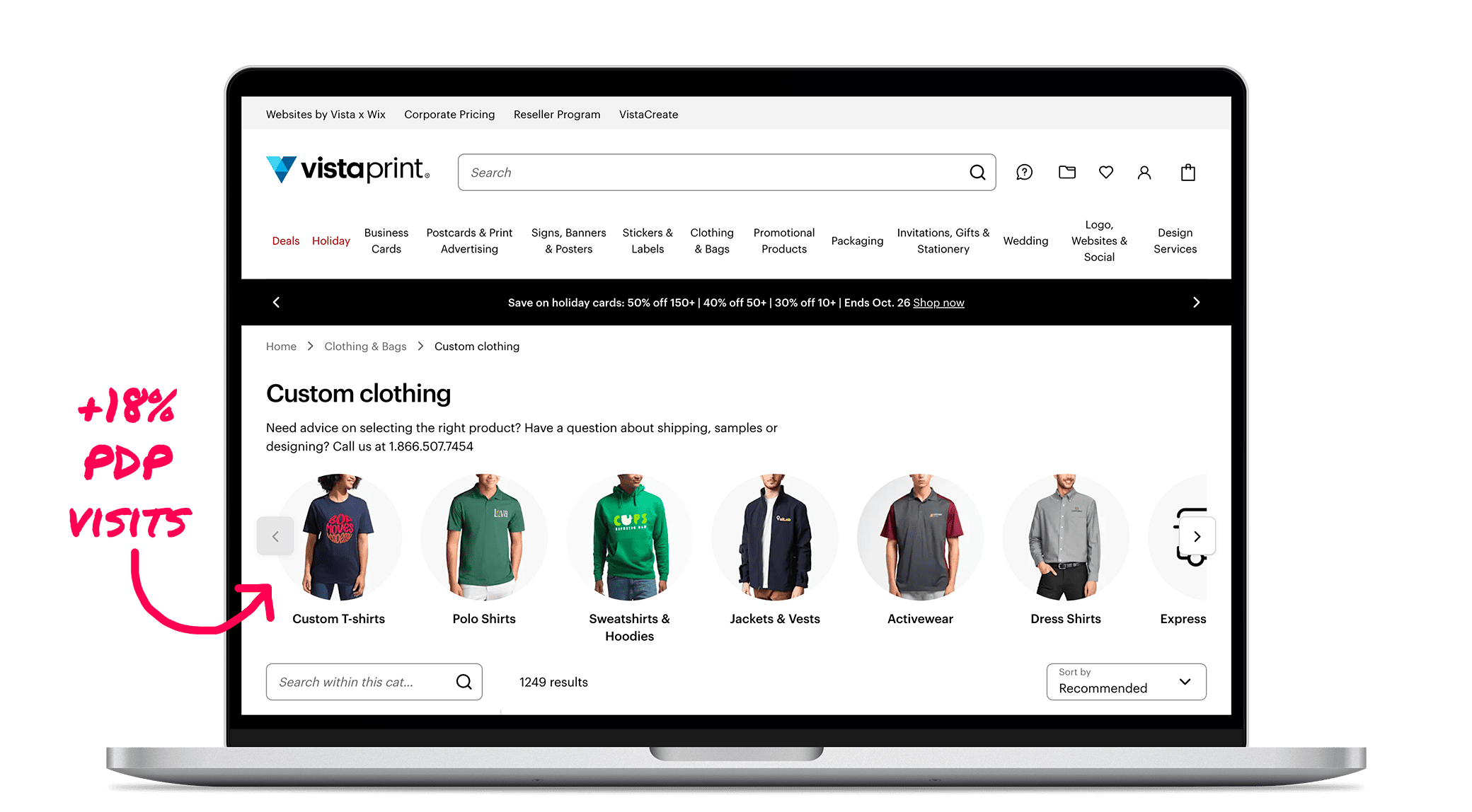Open the account profile icon
This screenshot has height=812, width=1472.
[x=1144, y=173]
